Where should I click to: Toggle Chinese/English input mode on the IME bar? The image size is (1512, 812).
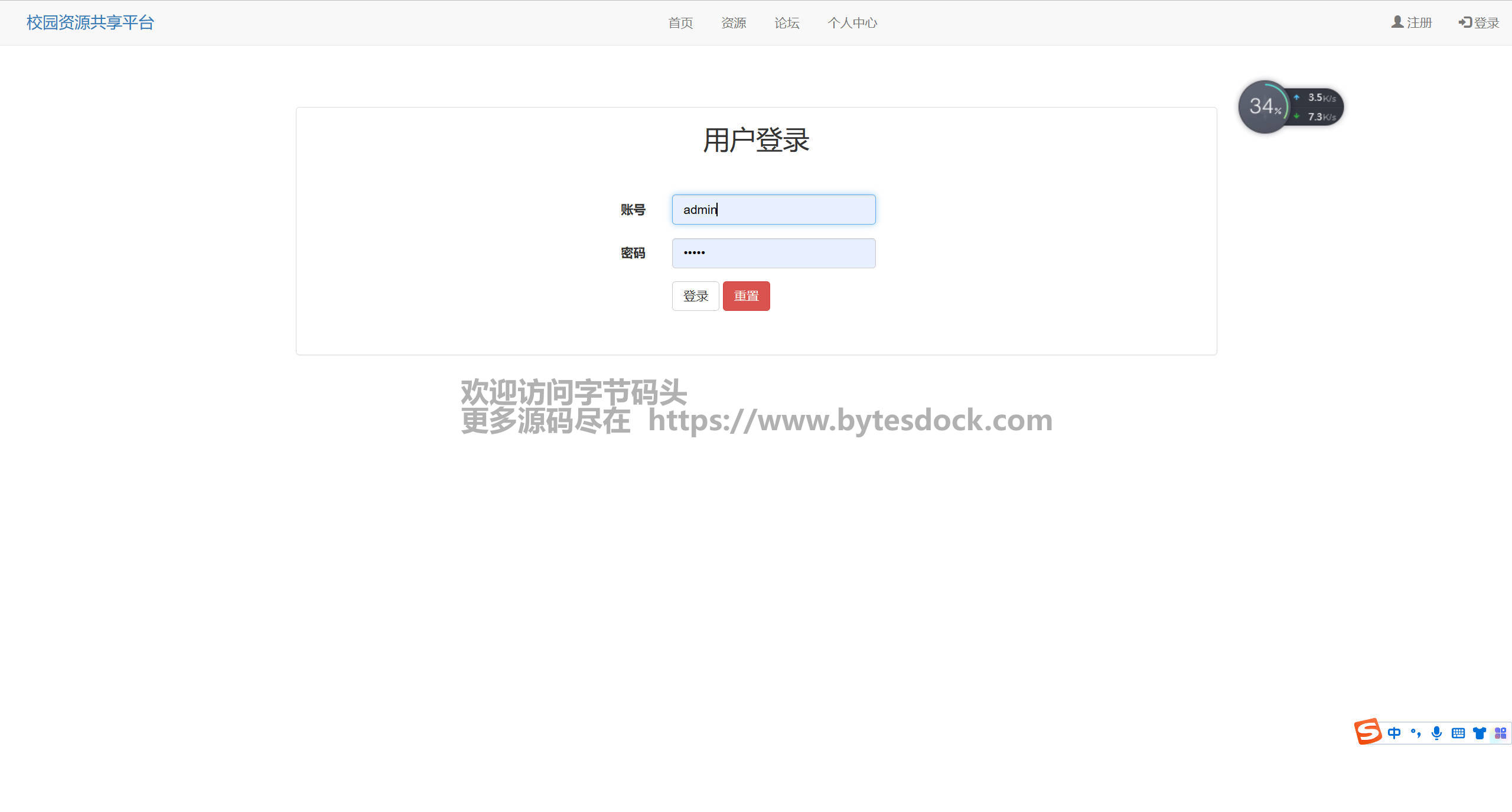pos(1394,733)
